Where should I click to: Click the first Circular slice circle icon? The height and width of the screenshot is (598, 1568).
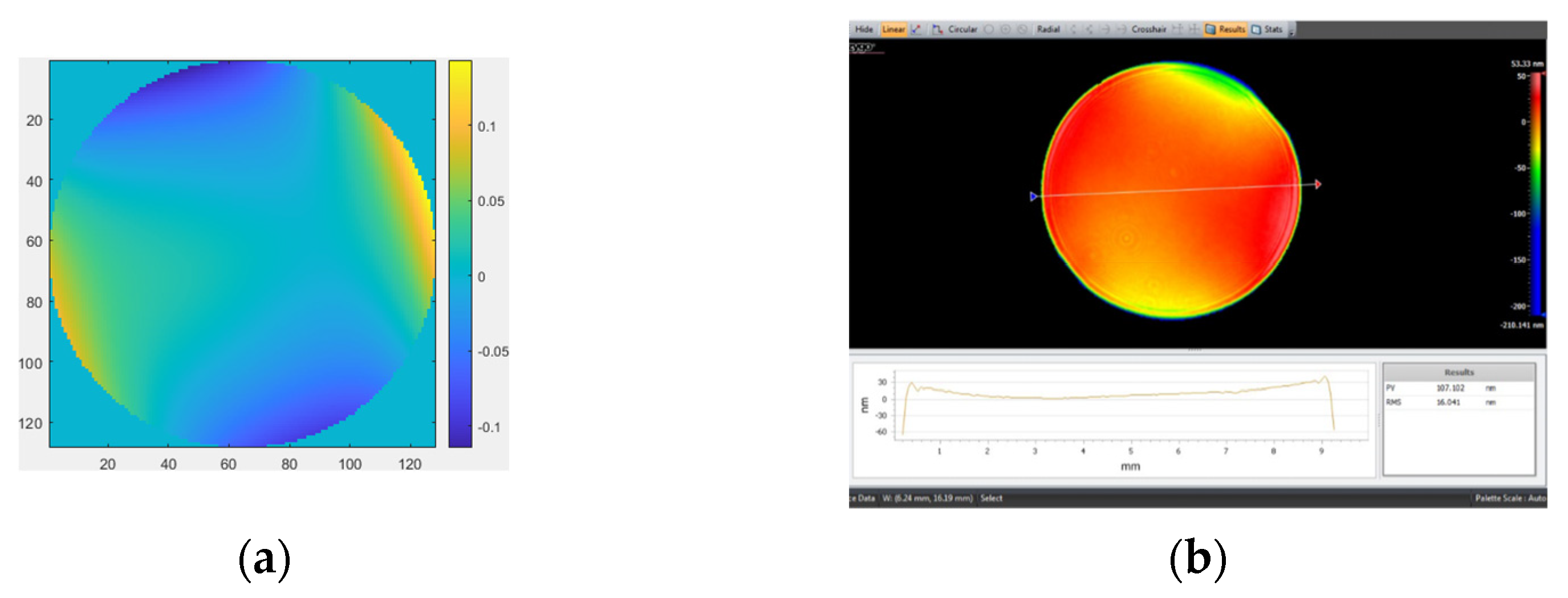tap(989, 29)
